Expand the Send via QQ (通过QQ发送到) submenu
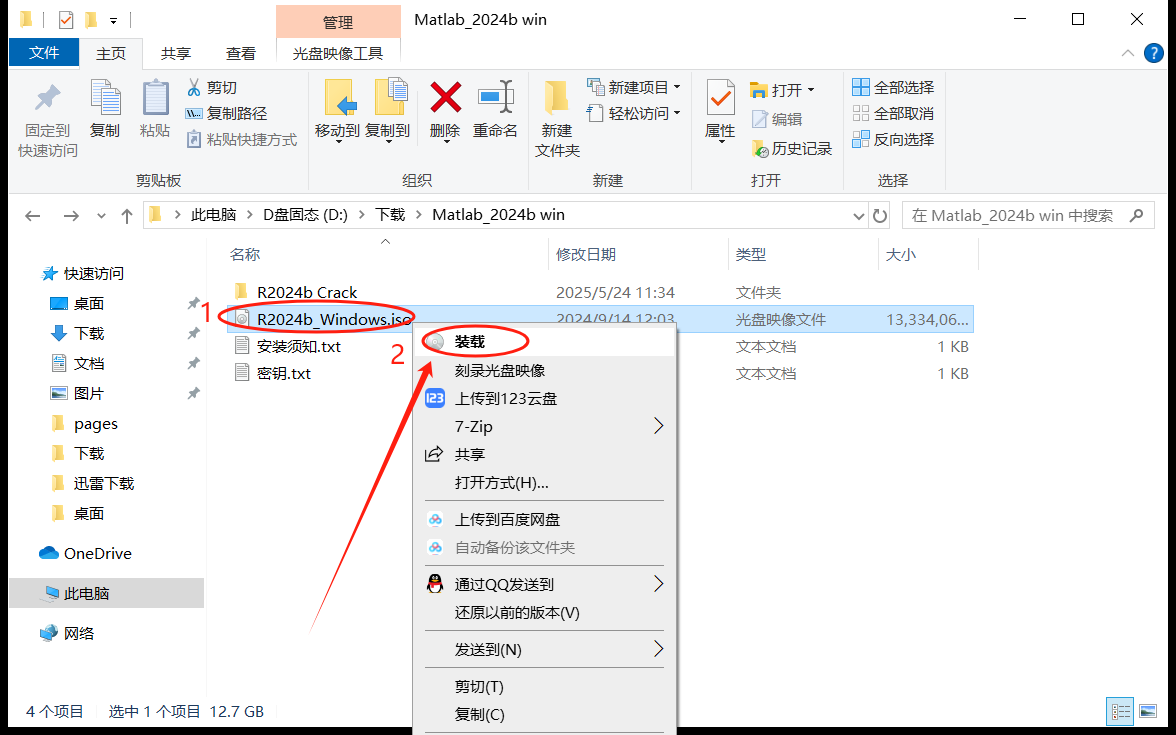This screenshot has width=1176, height=735. tap(658, 584)
